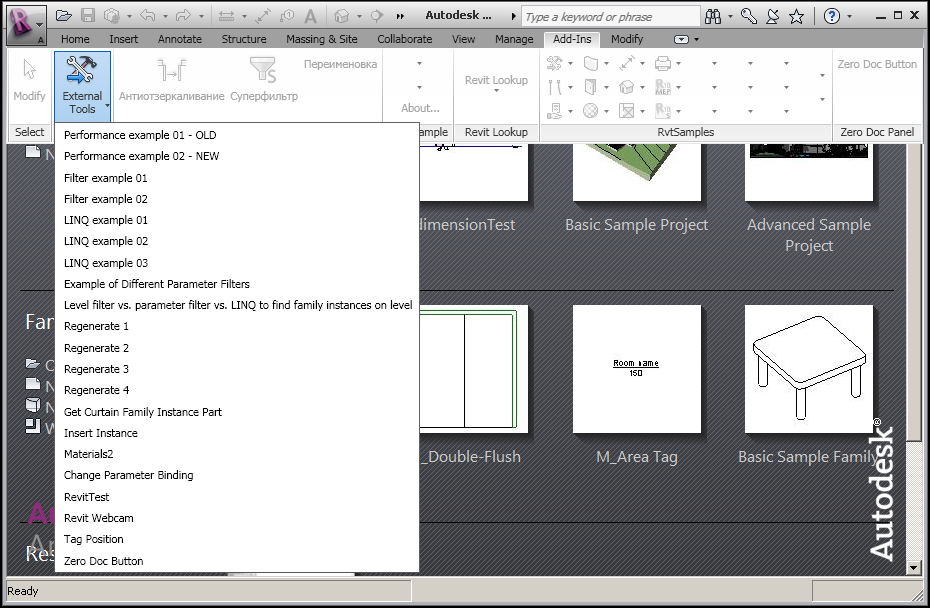Click the Zero Doc Button

877,64
